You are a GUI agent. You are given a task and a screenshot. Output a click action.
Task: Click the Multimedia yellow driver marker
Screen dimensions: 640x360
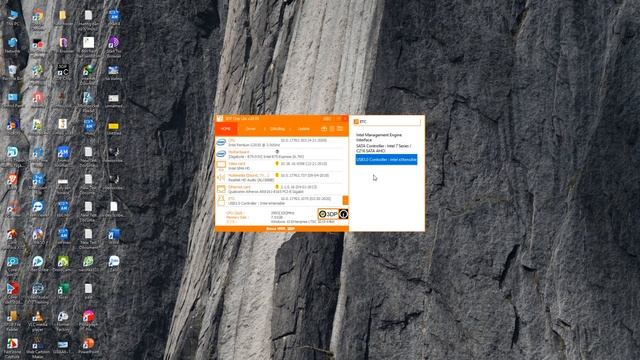point(277,175)
